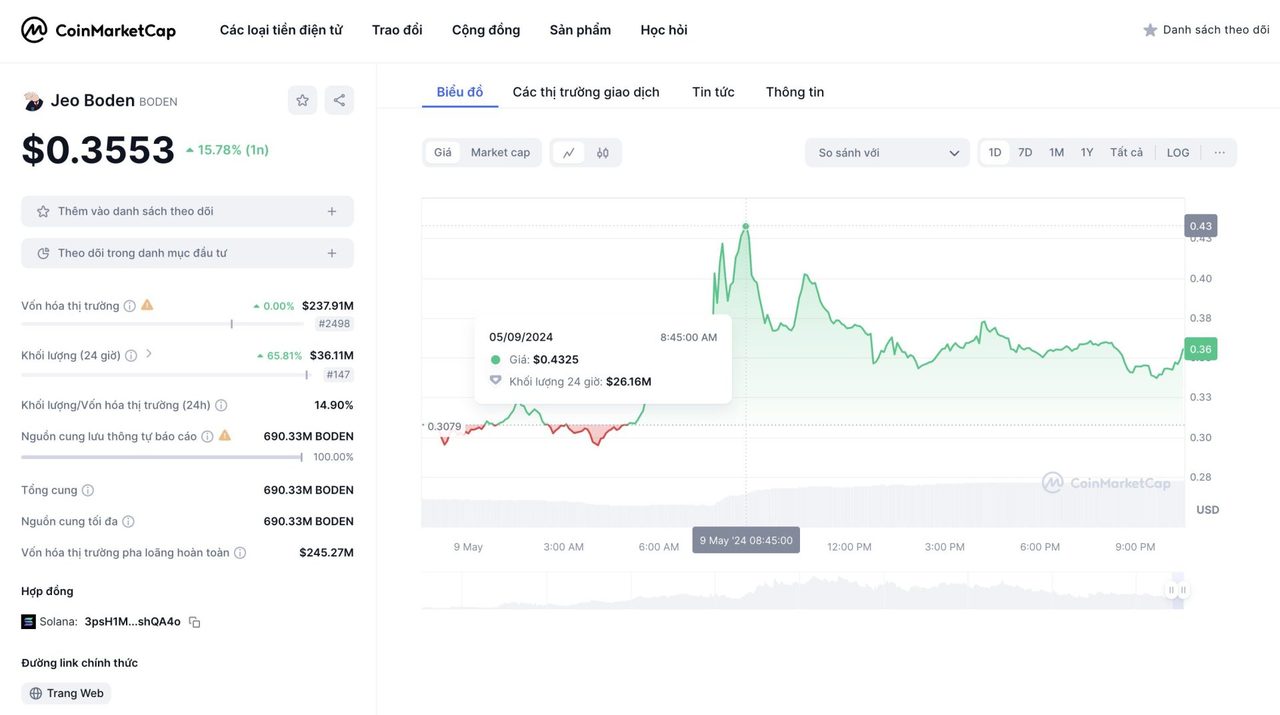Click circulating supply warning triangle icon
This screenshot has height=715, width=1280.
(225, 436)
